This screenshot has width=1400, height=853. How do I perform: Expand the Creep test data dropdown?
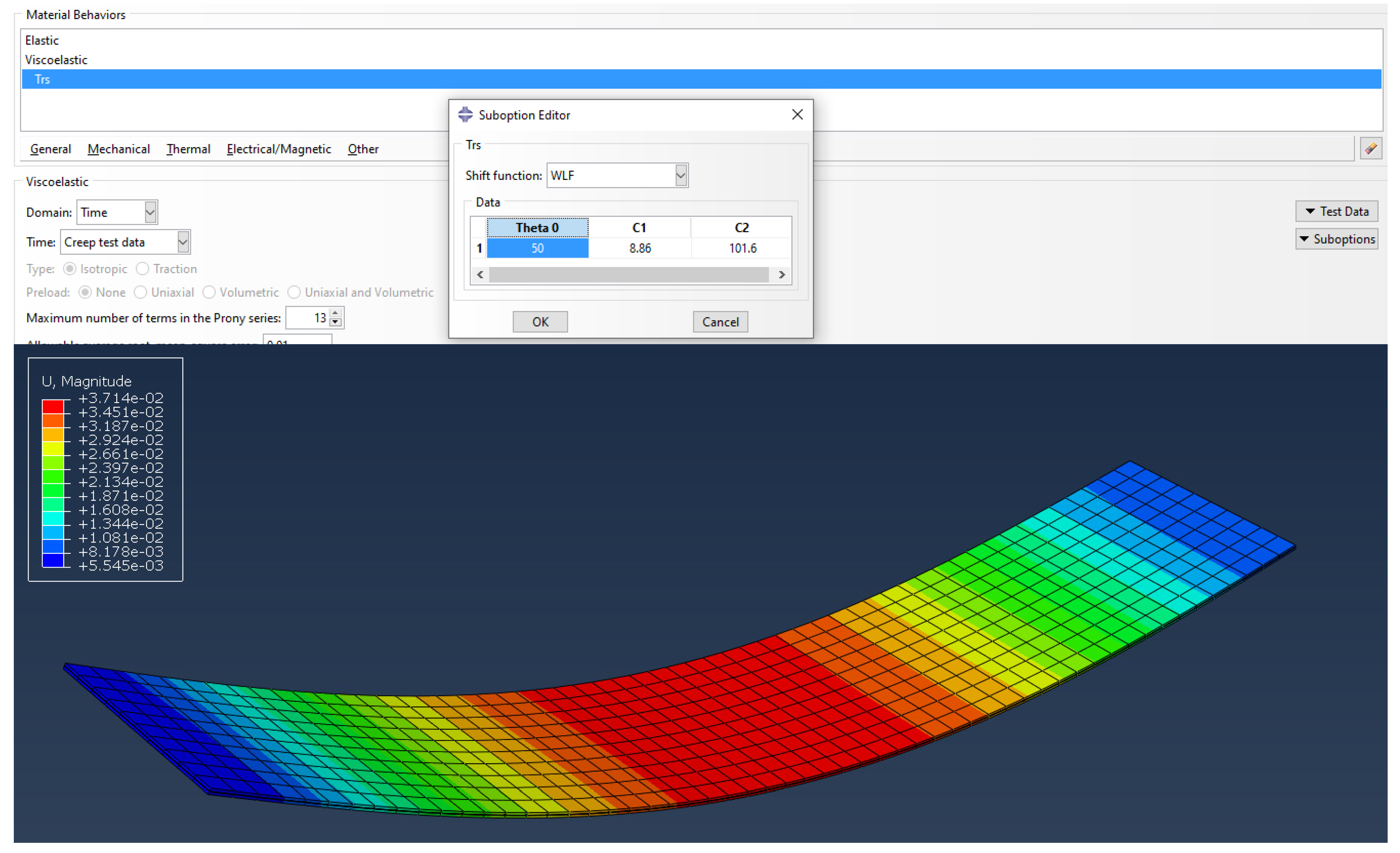tap(183, 243)
